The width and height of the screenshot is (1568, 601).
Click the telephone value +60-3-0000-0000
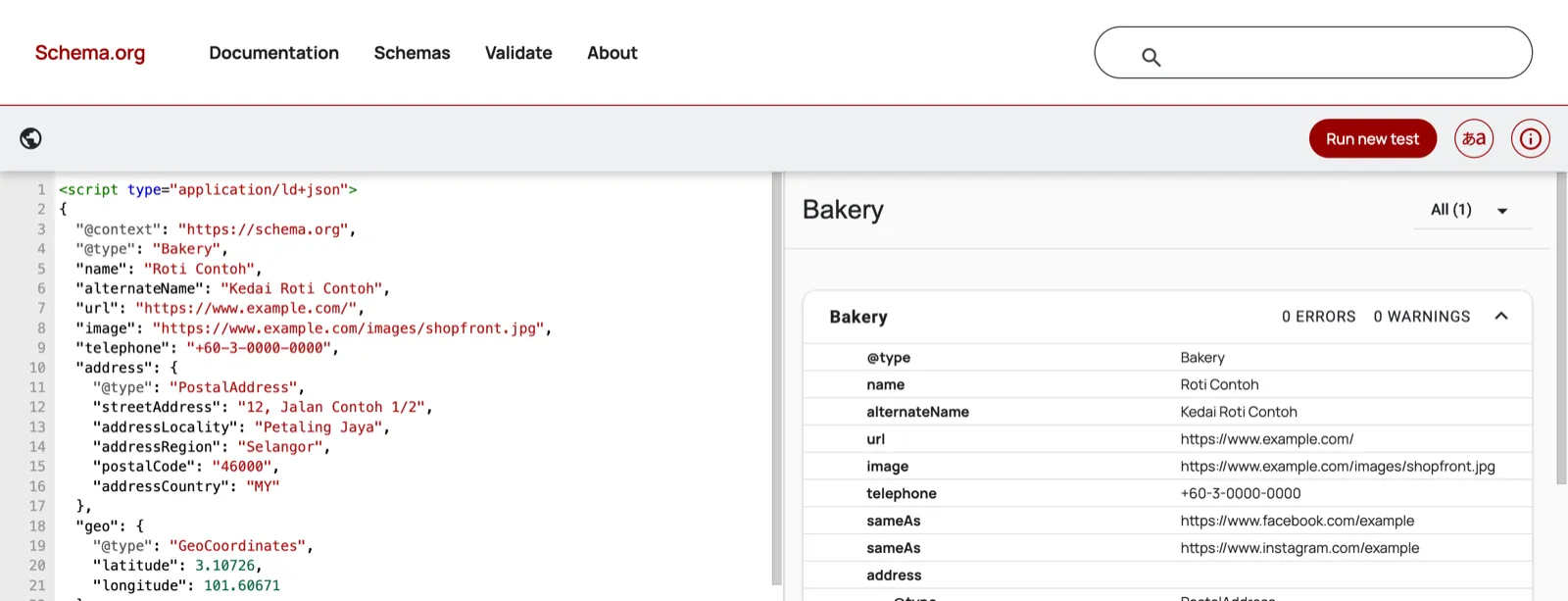(1241, 494)
